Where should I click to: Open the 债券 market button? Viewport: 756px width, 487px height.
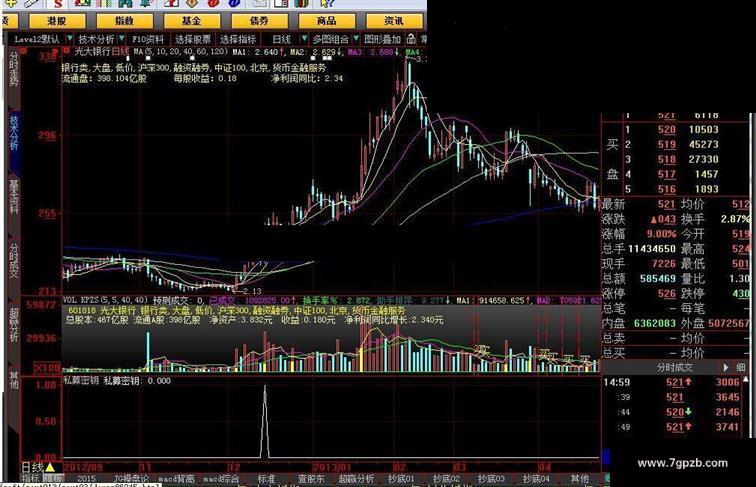click(x=259, y=21)
